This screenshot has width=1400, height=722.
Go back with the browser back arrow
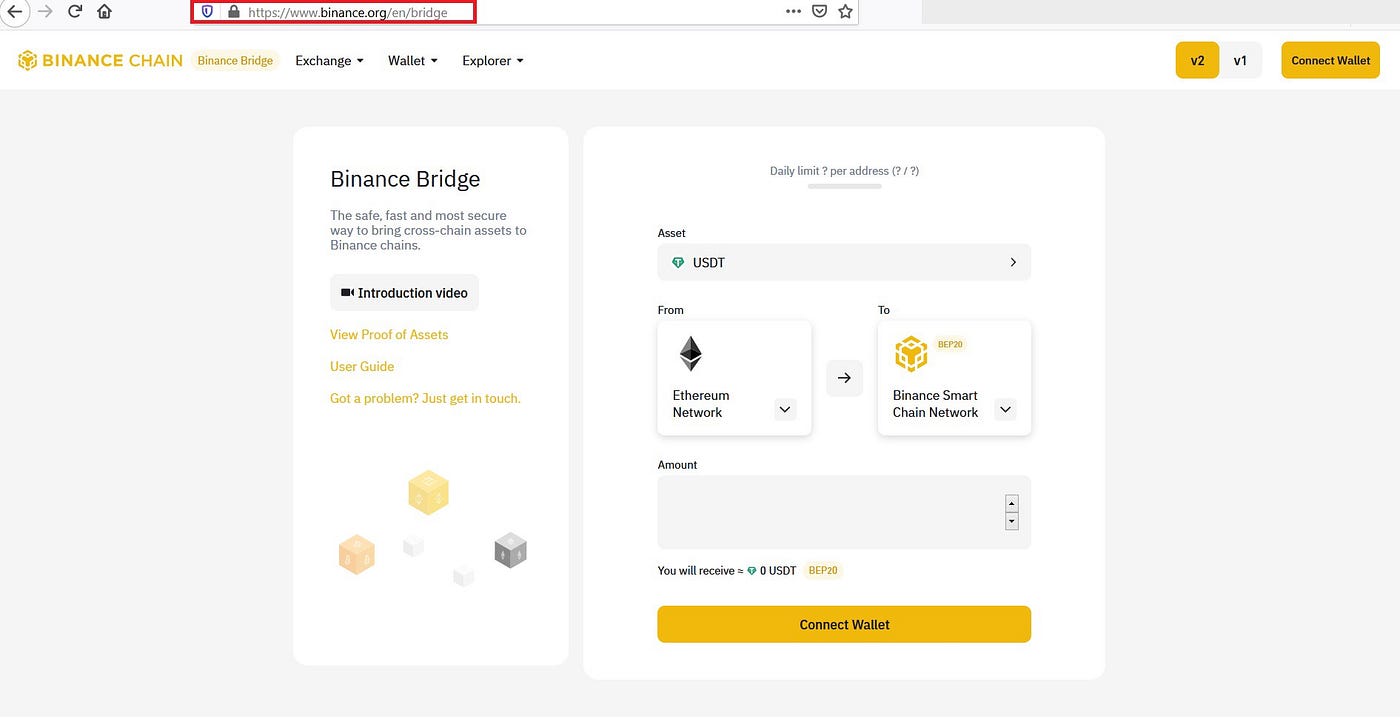[x=14, y=12]
